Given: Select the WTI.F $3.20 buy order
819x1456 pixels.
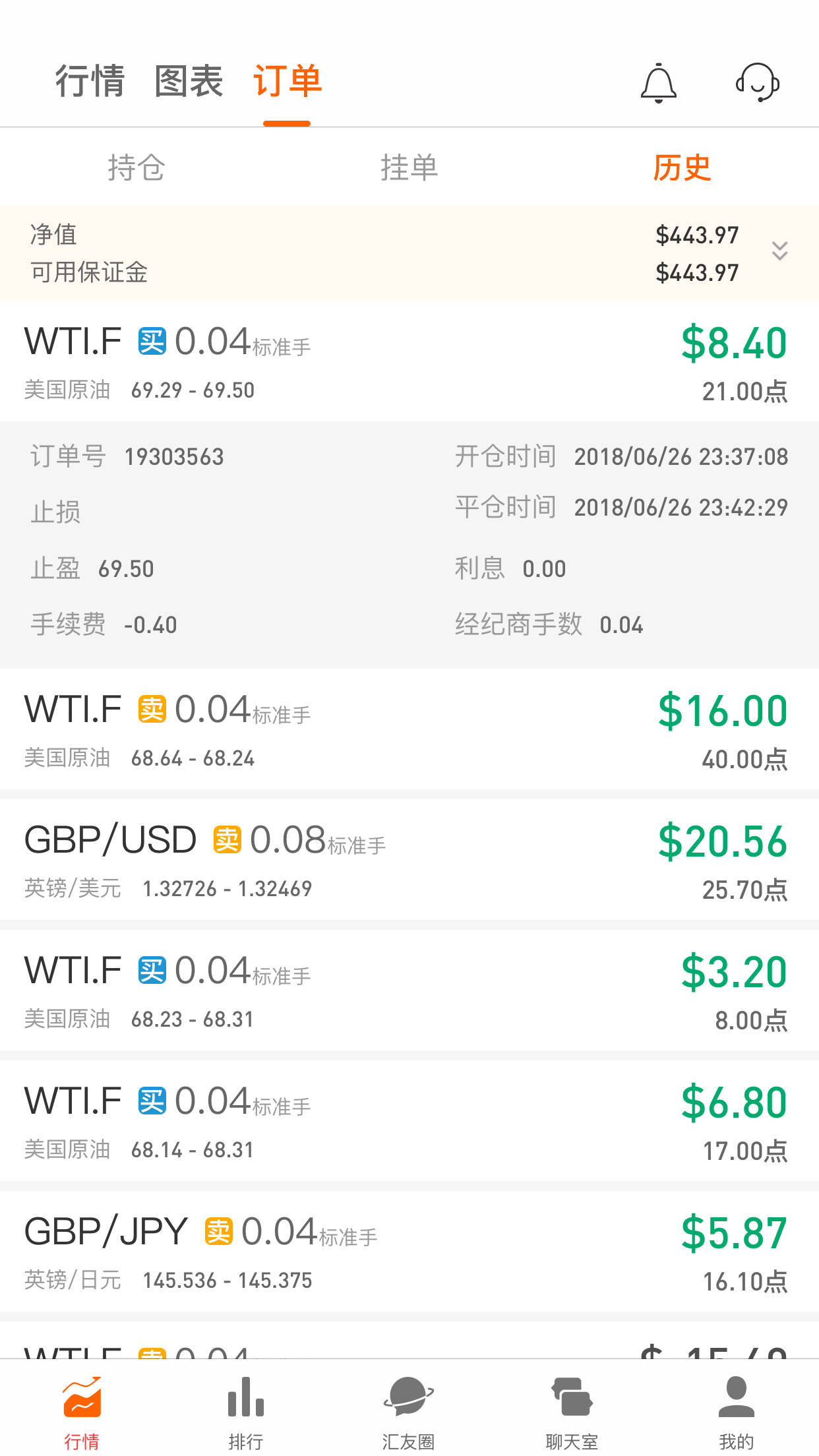Looking at the screenshot, I should [409, 990].
